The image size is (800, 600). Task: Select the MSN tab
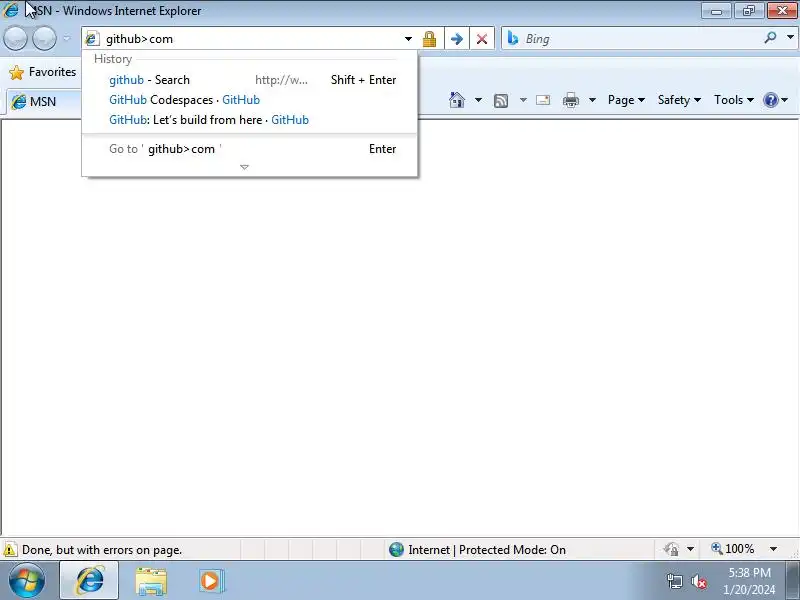[x=44, y=102]
